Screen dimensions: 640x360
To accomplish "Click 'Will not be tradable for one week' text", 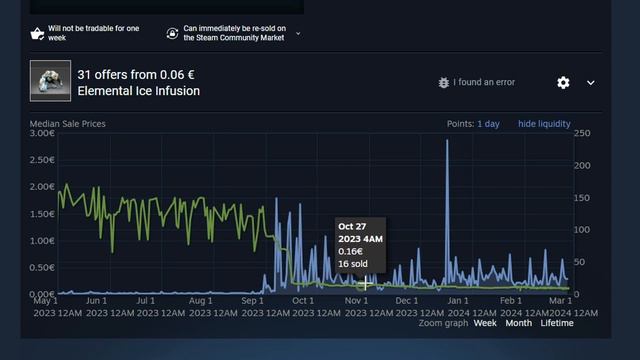I will [x=93, y=33].
